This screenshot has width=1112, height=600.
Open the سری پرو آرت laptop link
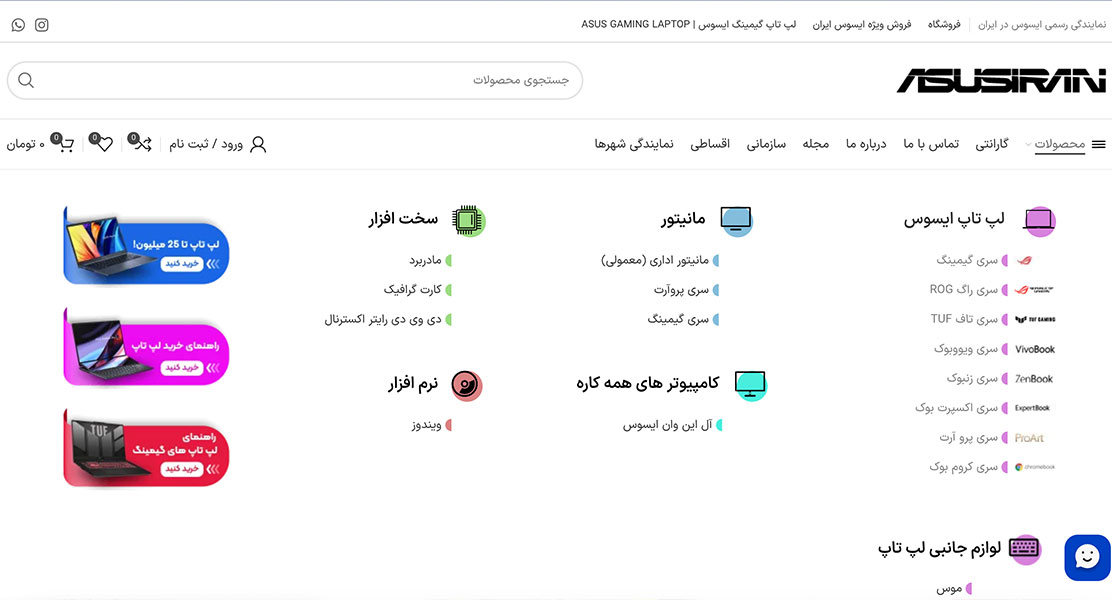[x=969, y=438]
